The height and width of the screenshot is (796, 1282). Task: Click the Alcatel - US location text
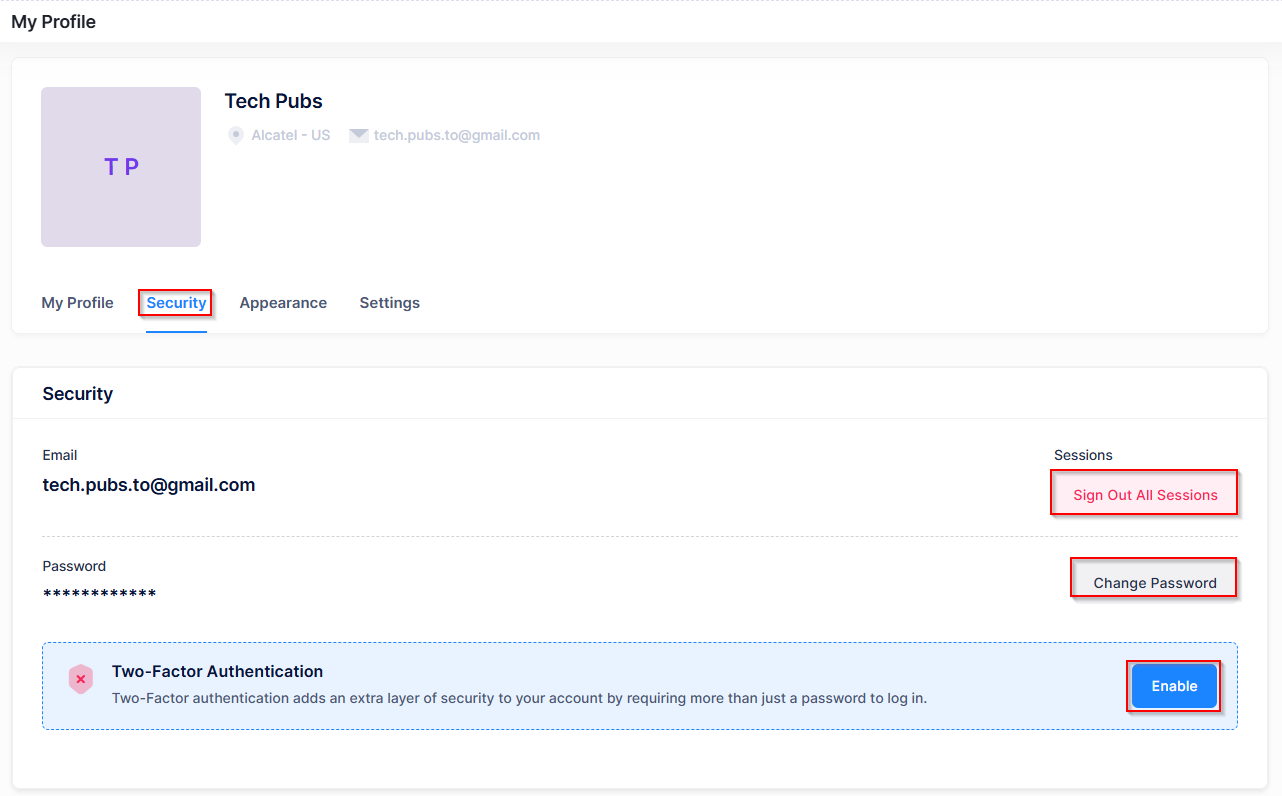coord(290,135)
